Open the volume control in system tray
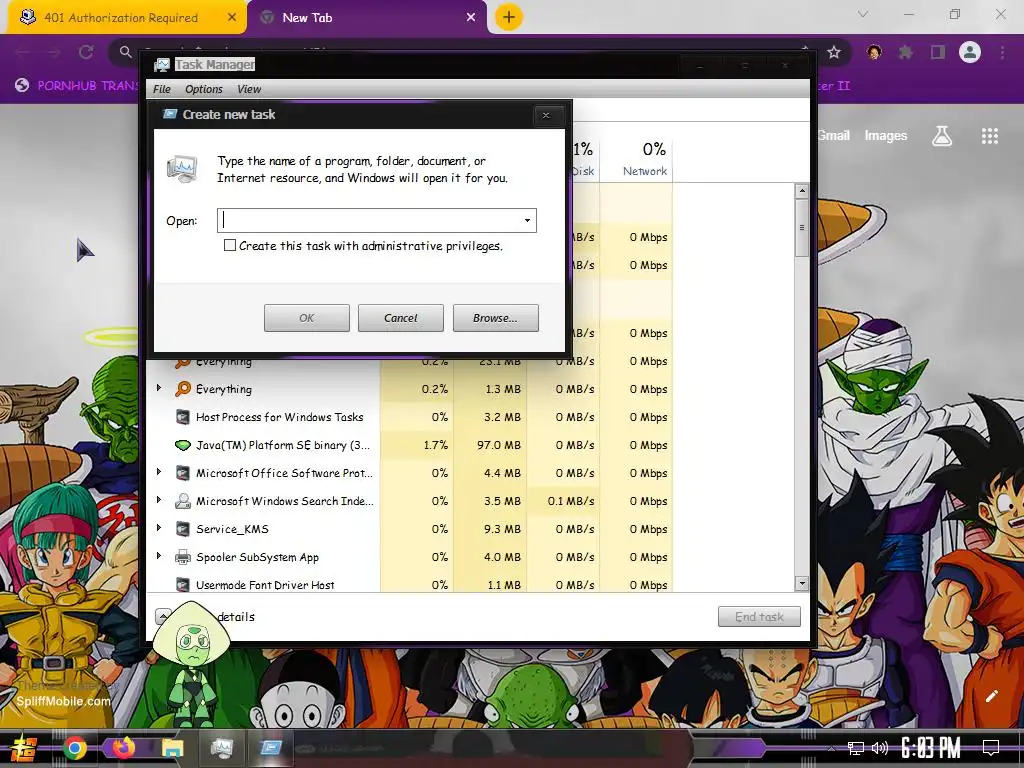The width and height of the screenshot is (1024, 768). pos(880,748)
